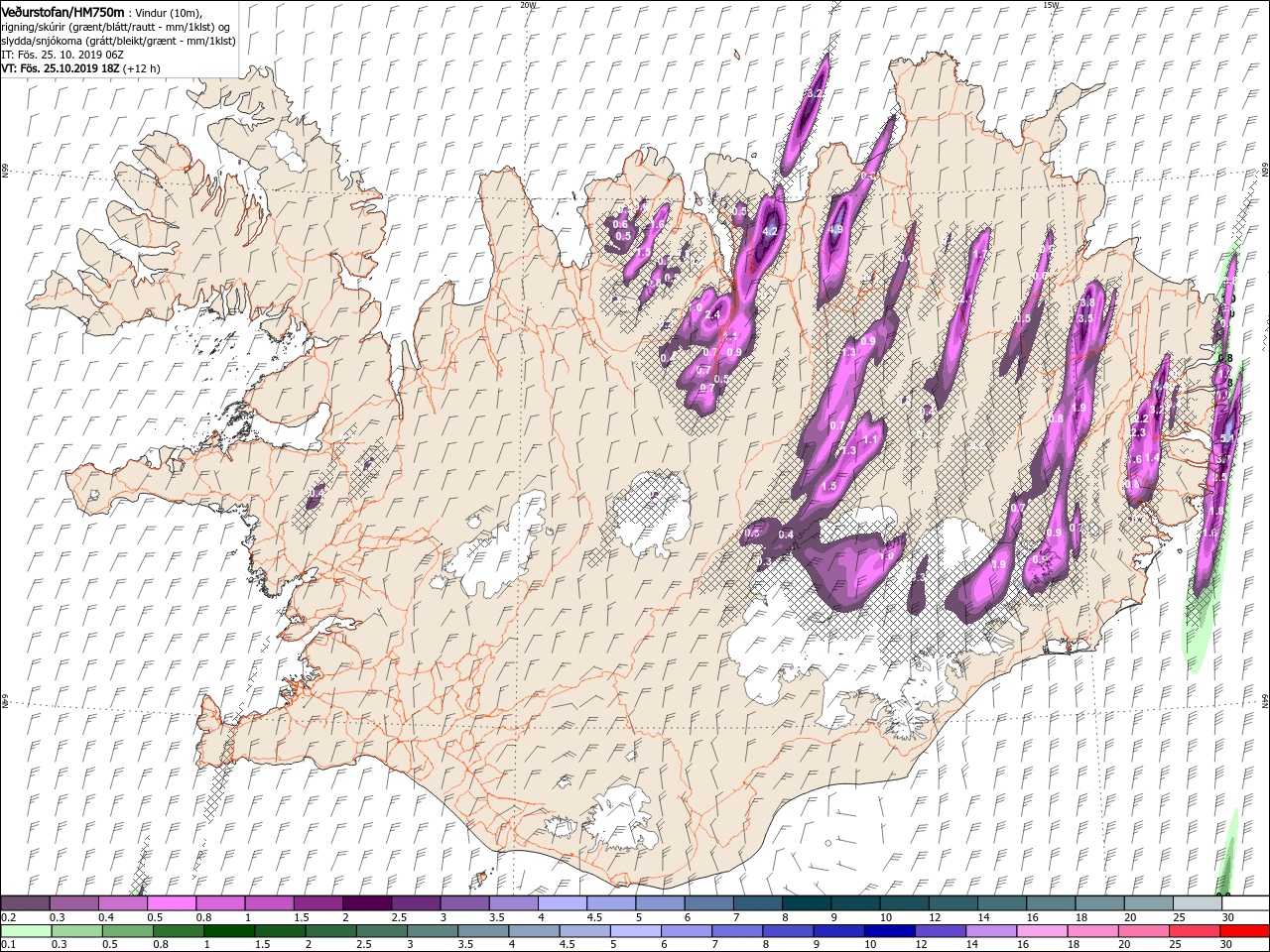The image size is (1270, 952).
Task: Select the dark teal 8 snow legend swatch
Action: click(806, 903)
